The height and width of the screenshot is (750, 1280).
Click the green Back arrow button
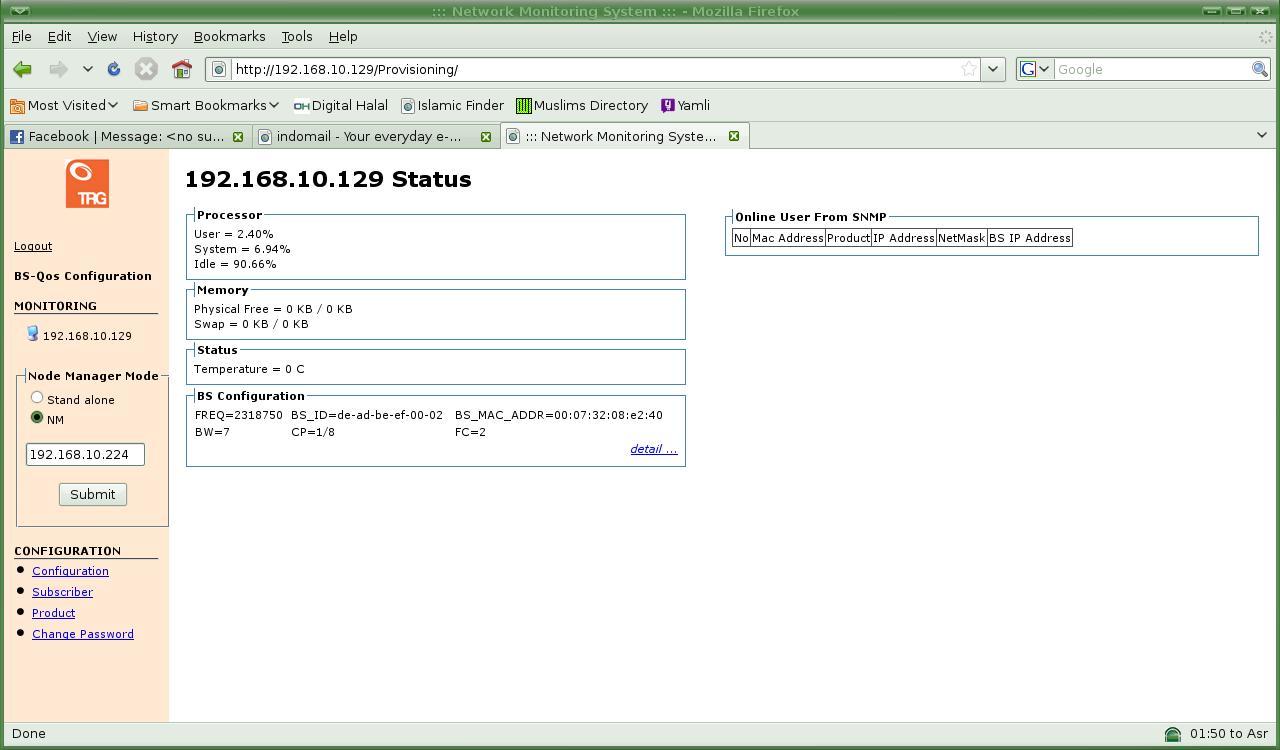[22, 69]
